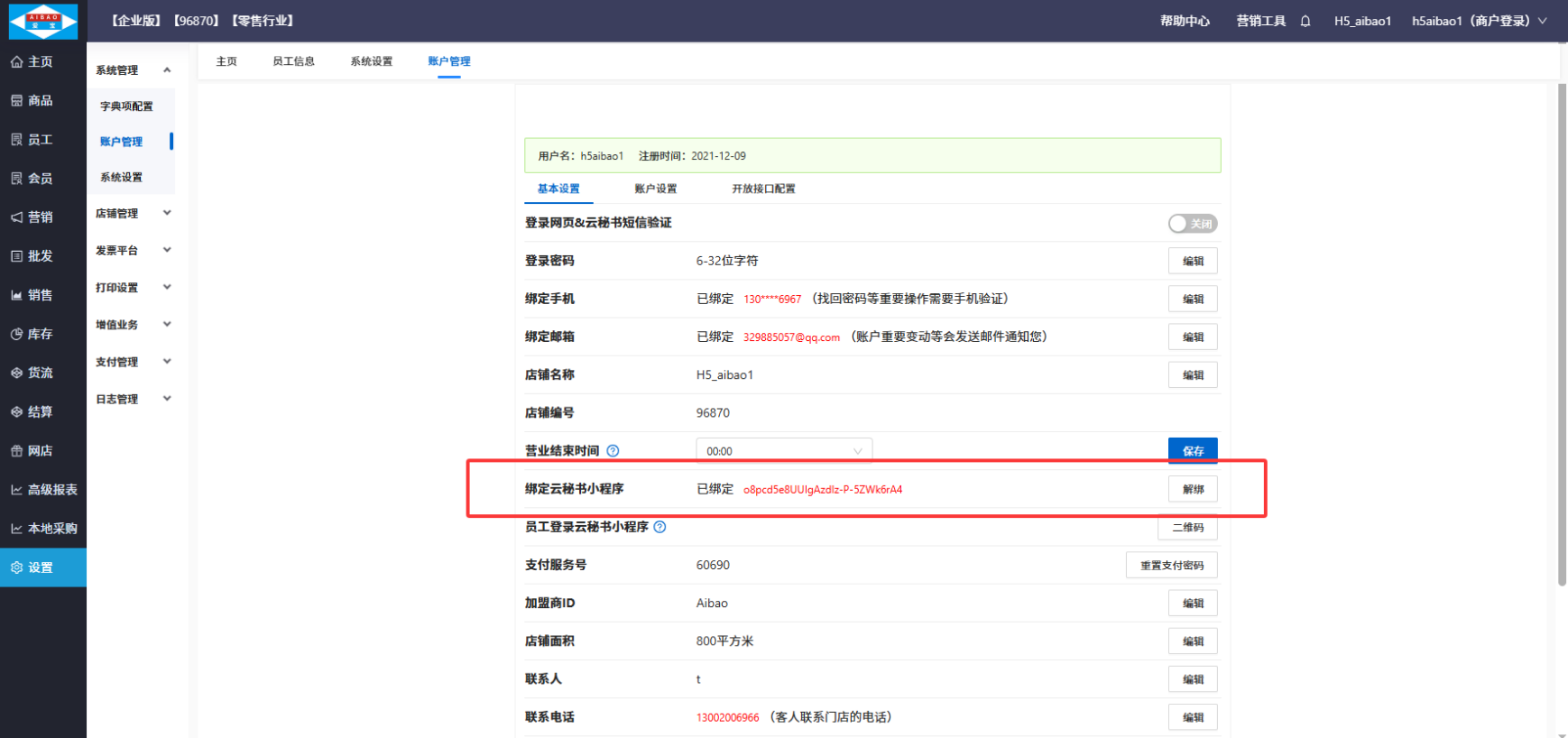Switch to the 员工信息 top tab

(x=293, y=61)
